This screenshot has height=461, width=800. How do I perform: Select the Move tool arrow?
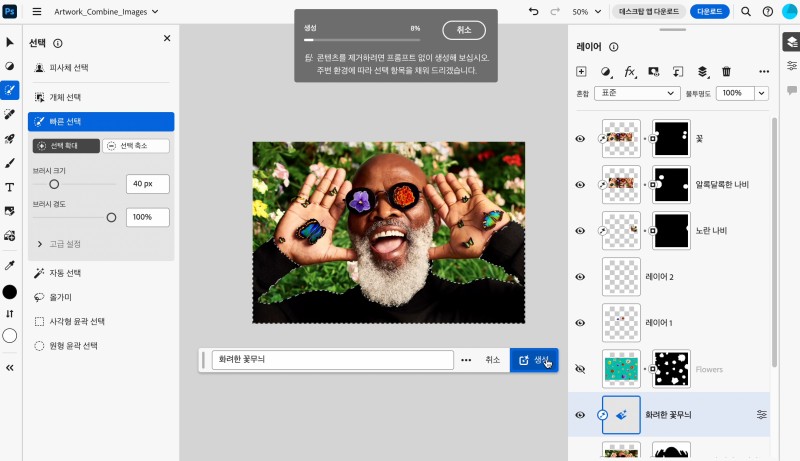[x=10, y=42]
